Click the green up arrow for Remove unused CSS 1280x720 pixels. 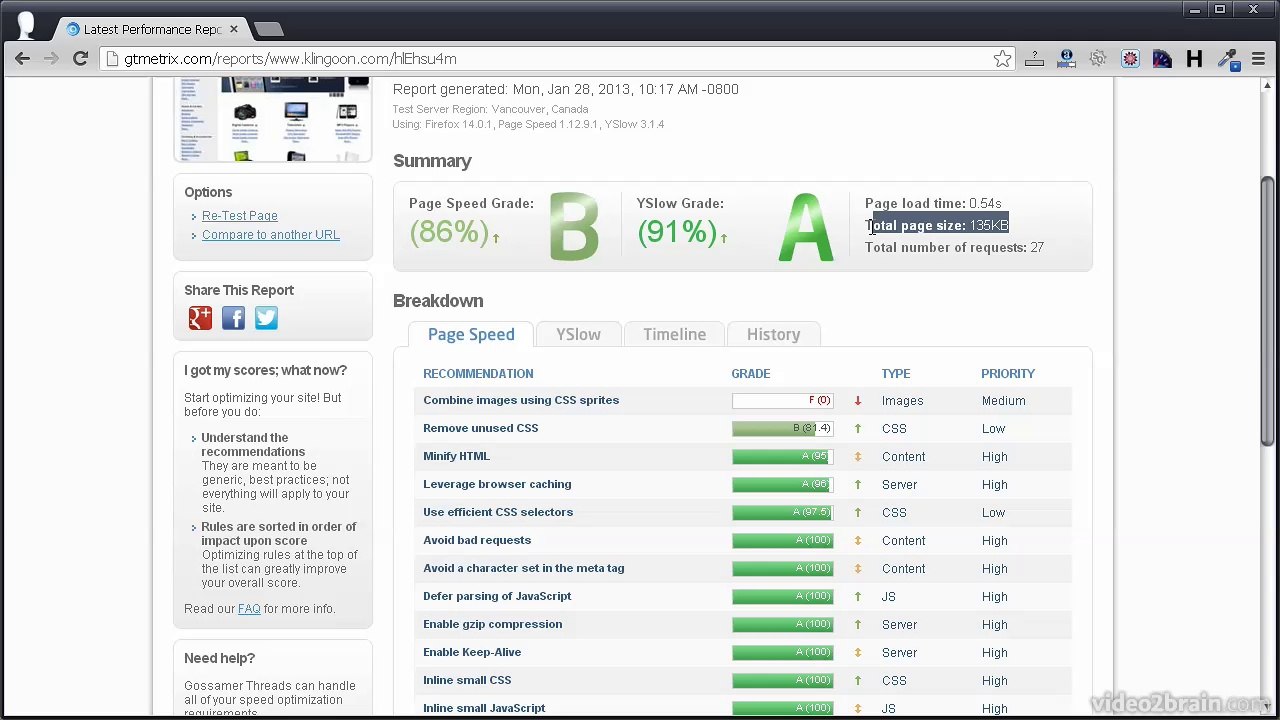(x=857, y=429)
